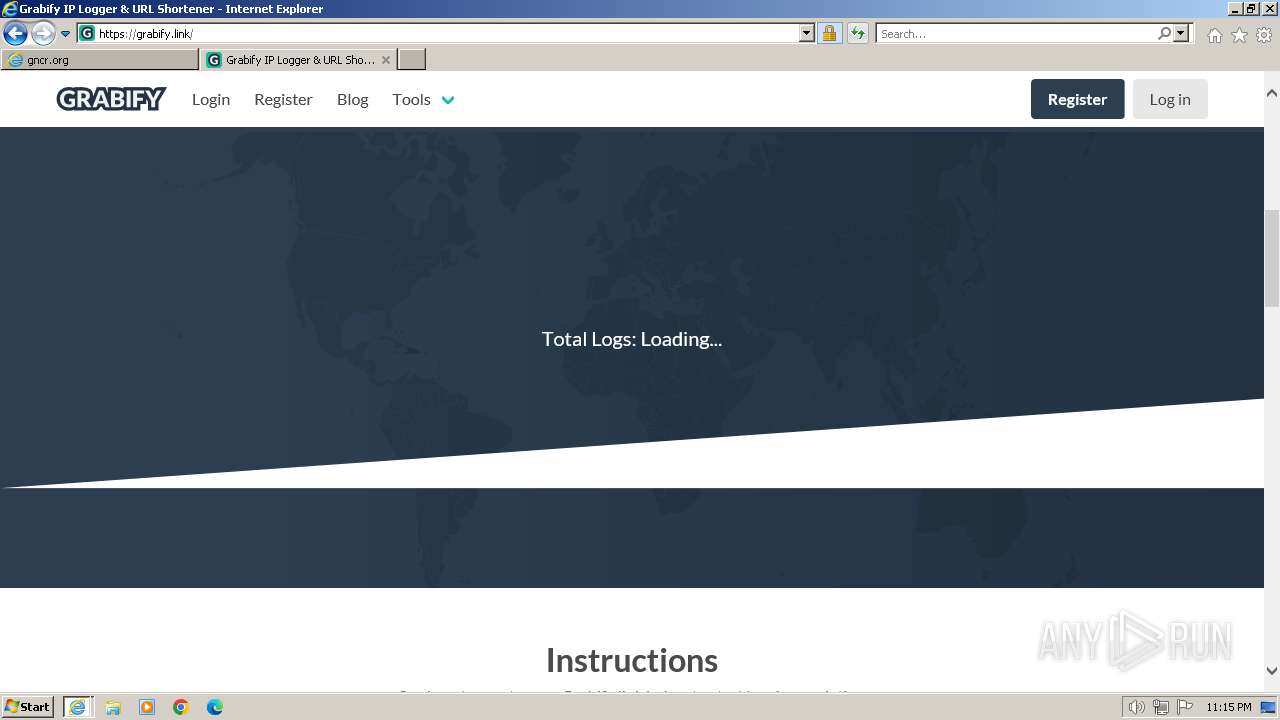Click the page scrollbar down arrow

[x=1272, y=671]
